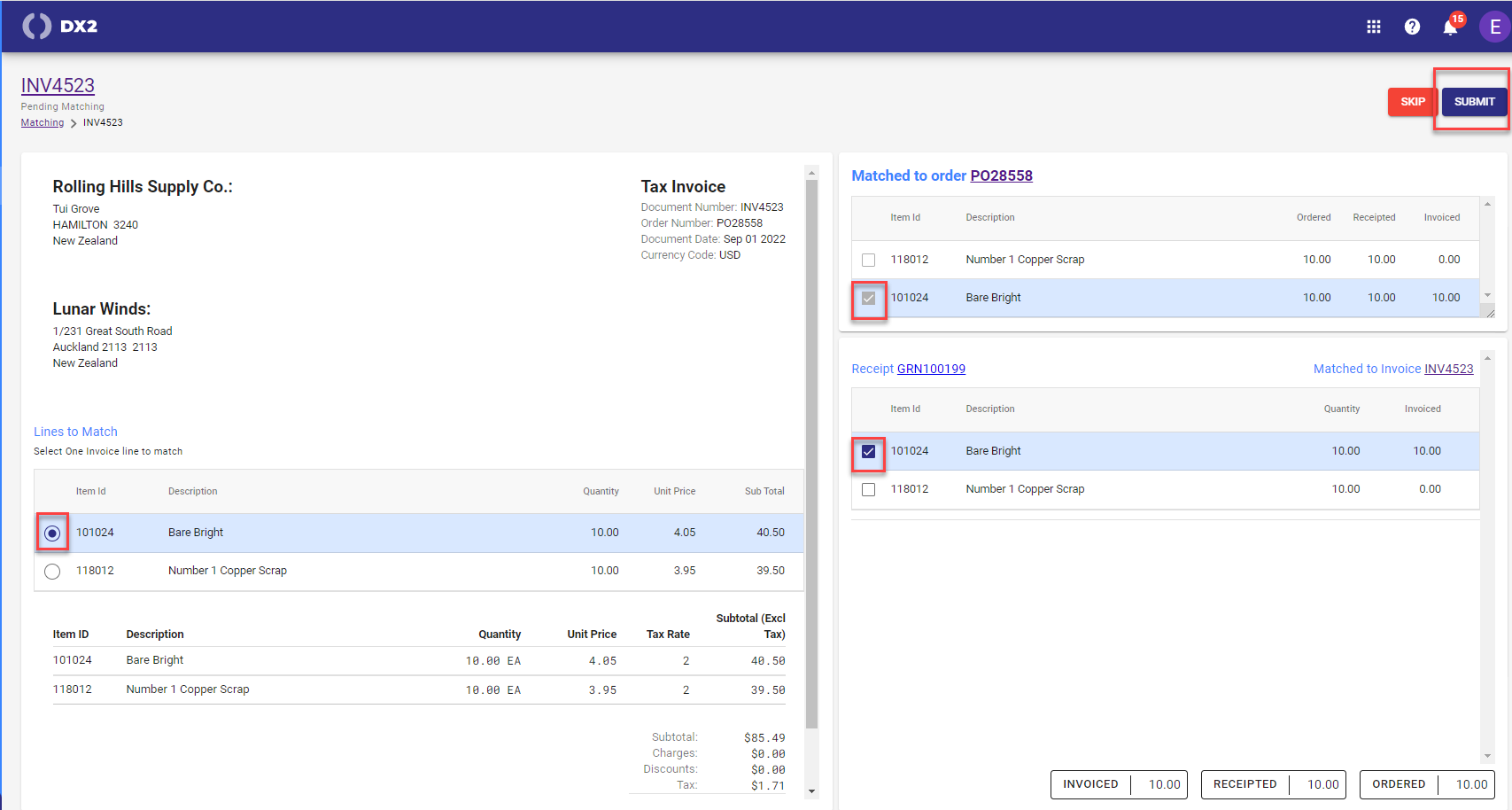Select the Bare Bright invoice line radio
The height and width of the screenshot is (810, 1512).
click(x=52, y=534)
